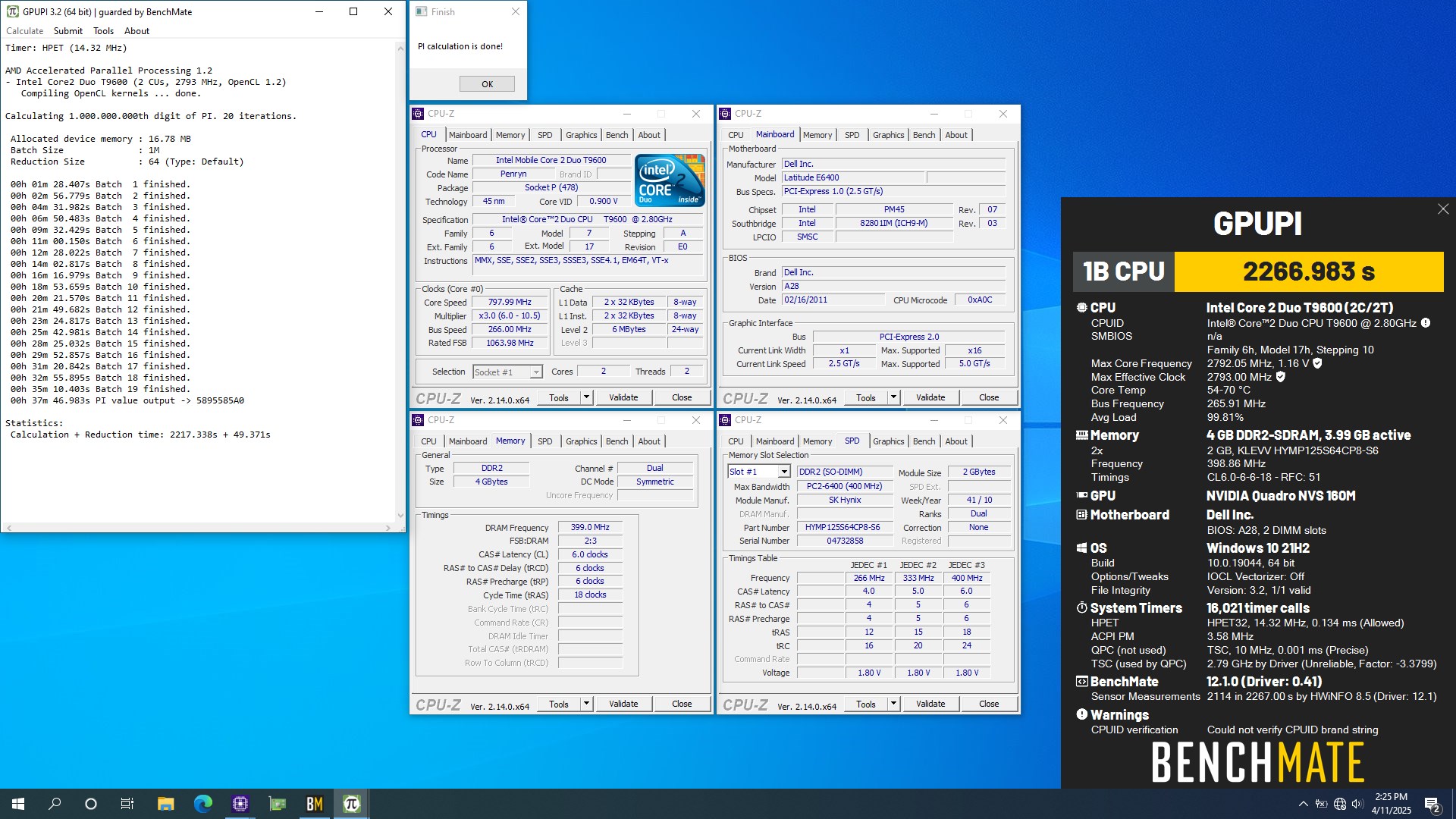Select SPD tab in the Memory window
Image resolution: width=1456 pixels, height=819 pixels.
click(544, 441)
